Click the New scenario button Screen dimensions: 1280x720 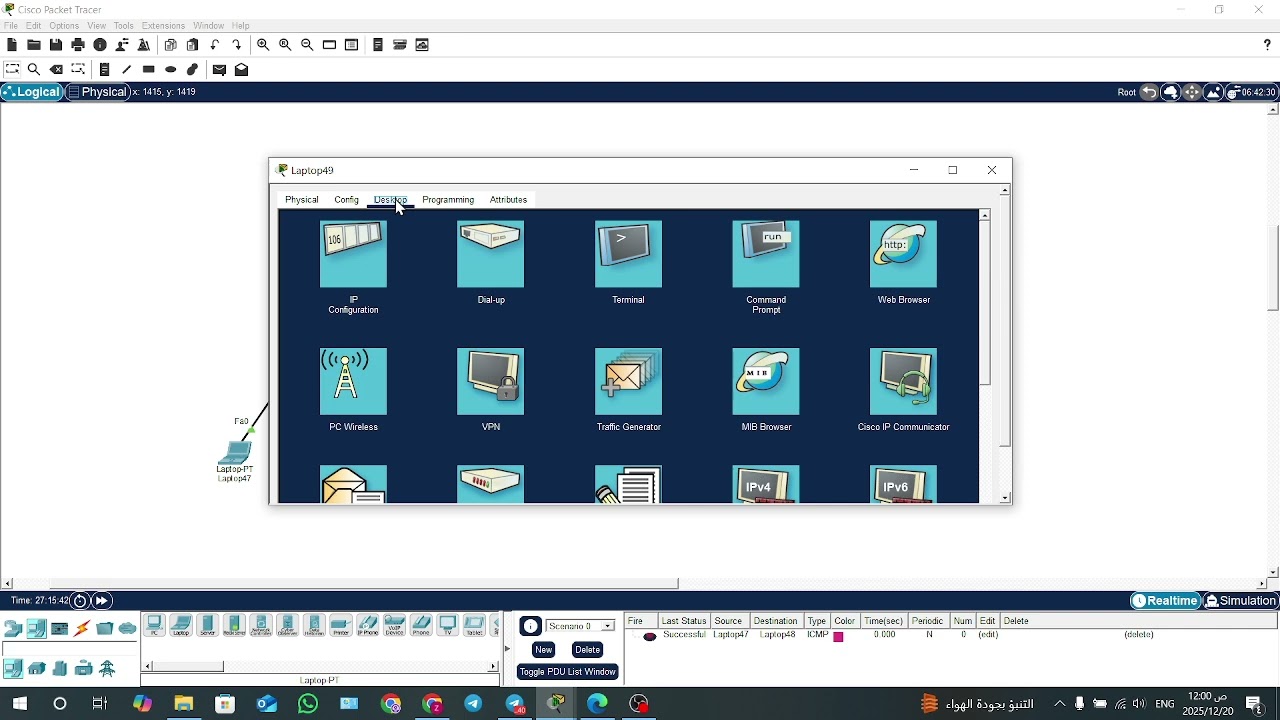[544, 650]
